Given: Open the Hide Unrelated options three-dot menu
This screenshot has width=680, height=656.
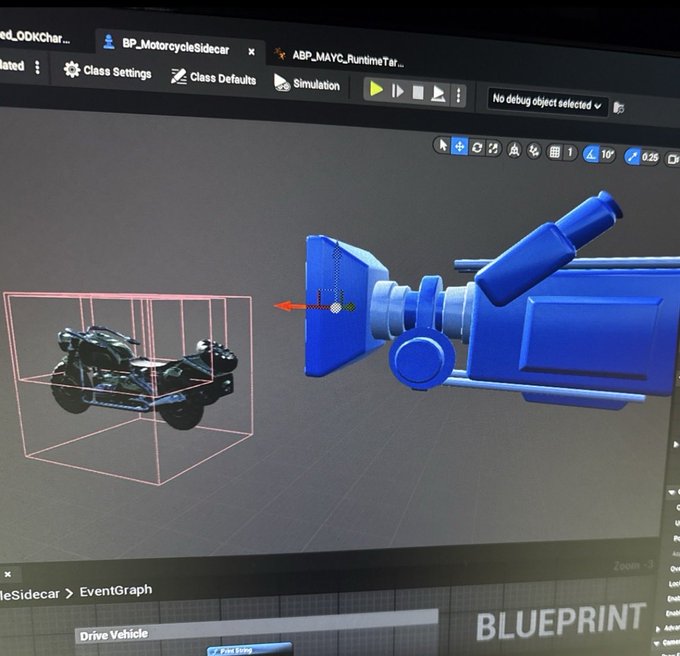Looking at the screenshot, I should coord(37,67).
